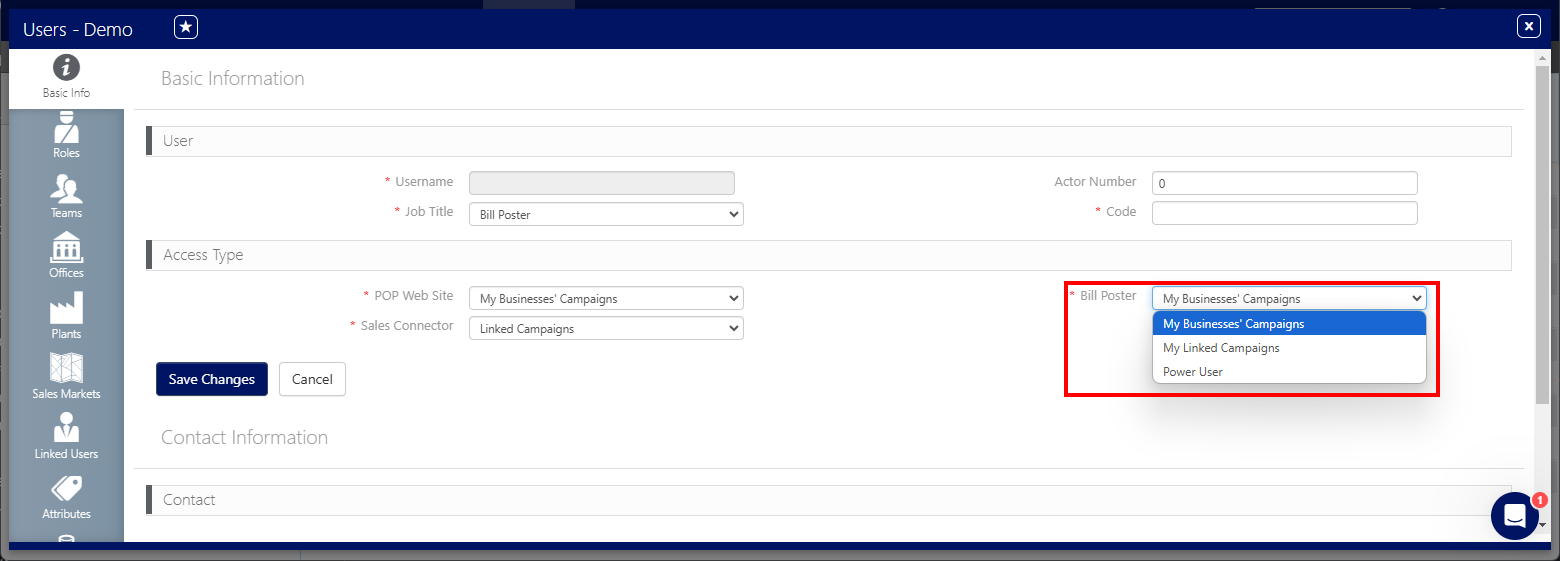Click the Actor Number field

tap(1284, 183)
